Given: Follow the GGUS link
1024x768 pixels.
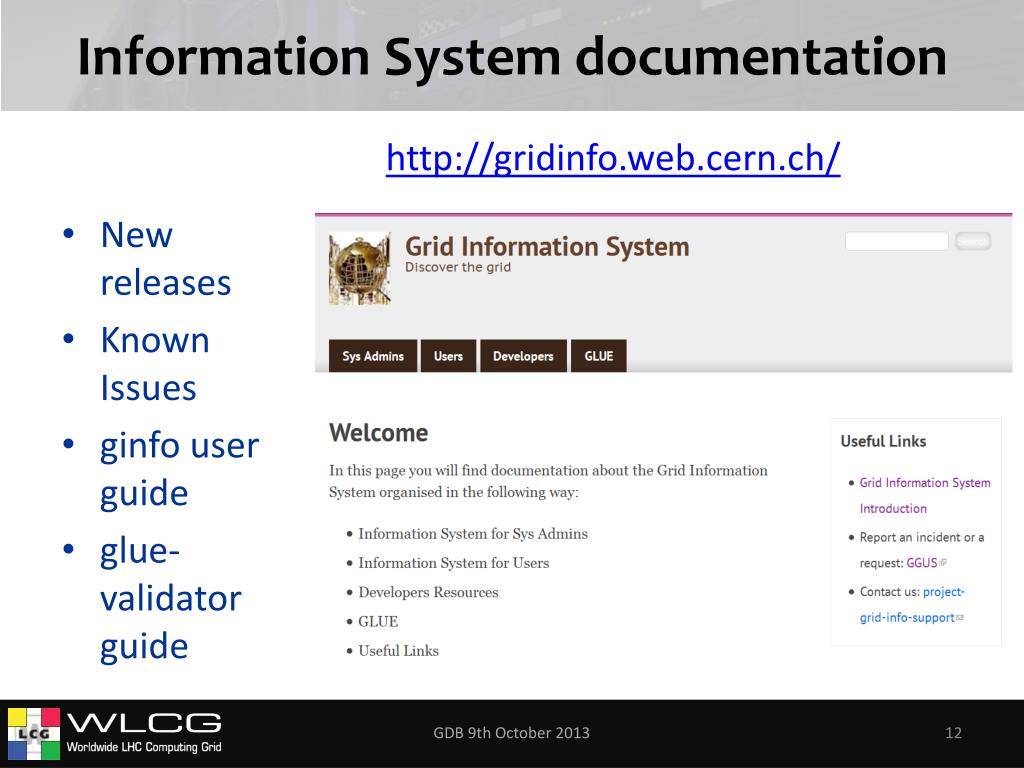Looking at the screenshot, I should click(922, 563).
